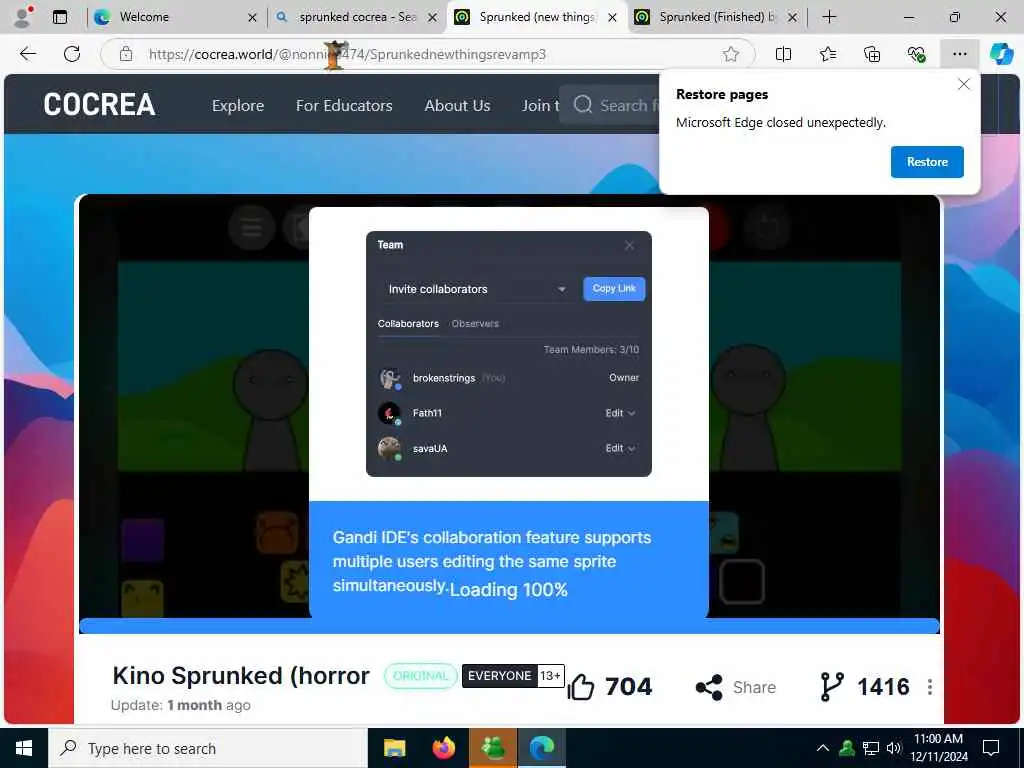Open the notification center icon
Image resolution: width=1024 pixels, height=768 pixels.
(991, 748)
